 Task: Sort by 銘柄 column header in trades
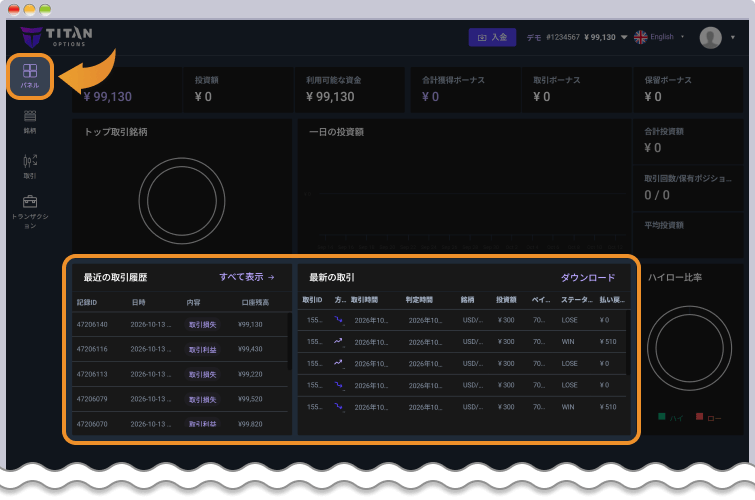(x=467, y=300)
